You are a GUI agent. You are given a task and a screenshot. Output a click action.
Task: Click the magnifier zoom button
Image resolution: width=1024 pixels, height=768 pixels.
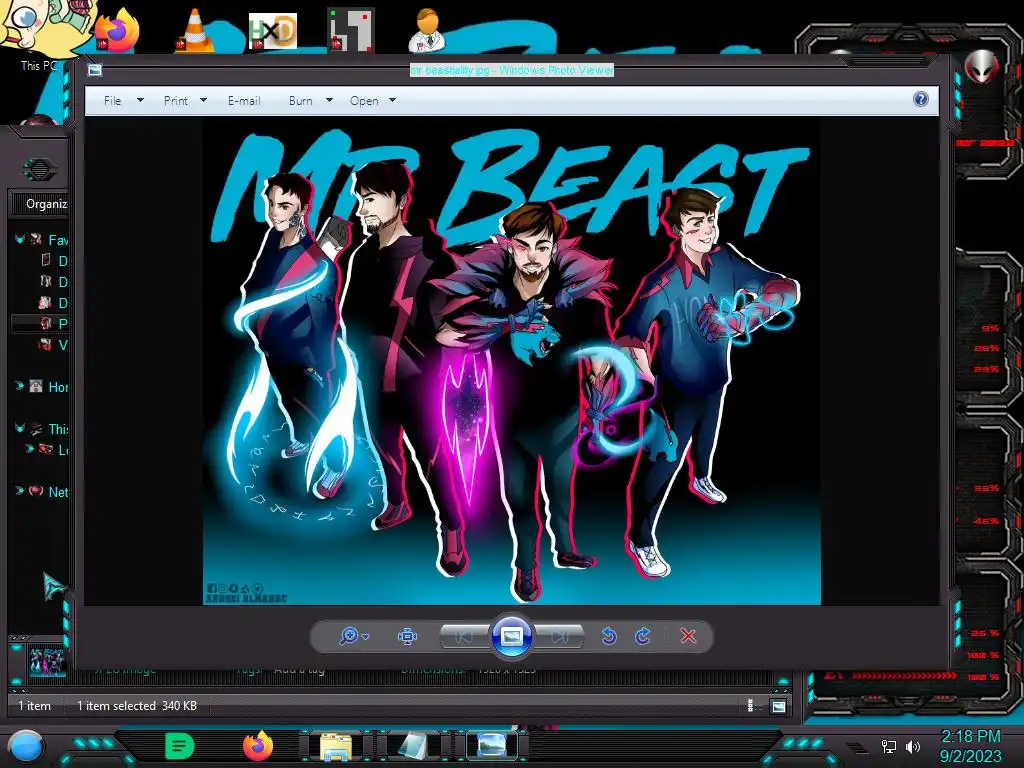(349, 636)
